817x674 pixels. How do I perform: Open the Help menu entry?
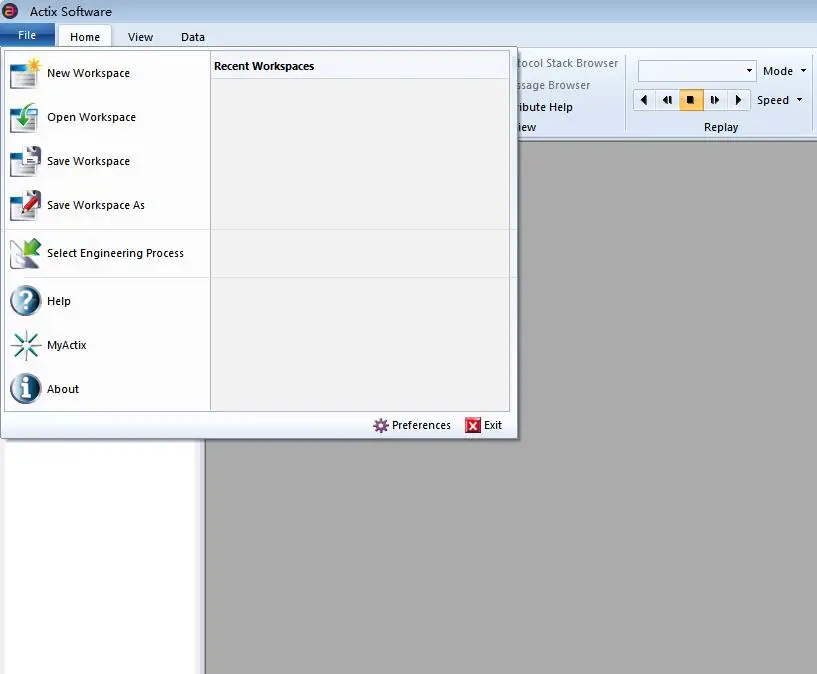[x=107, y=301]
